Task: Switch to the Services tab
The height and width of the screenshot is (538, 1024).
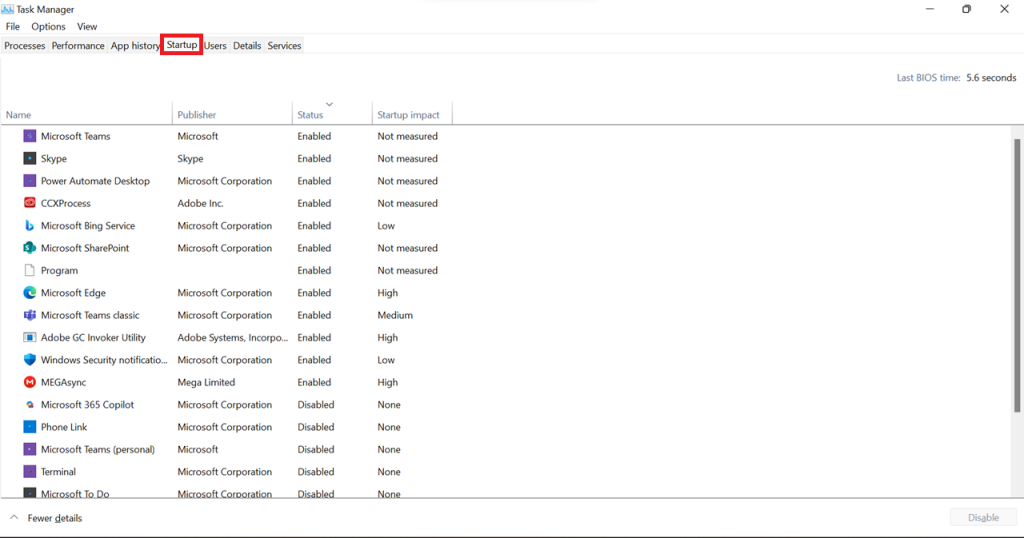Action: pos(284,46)
